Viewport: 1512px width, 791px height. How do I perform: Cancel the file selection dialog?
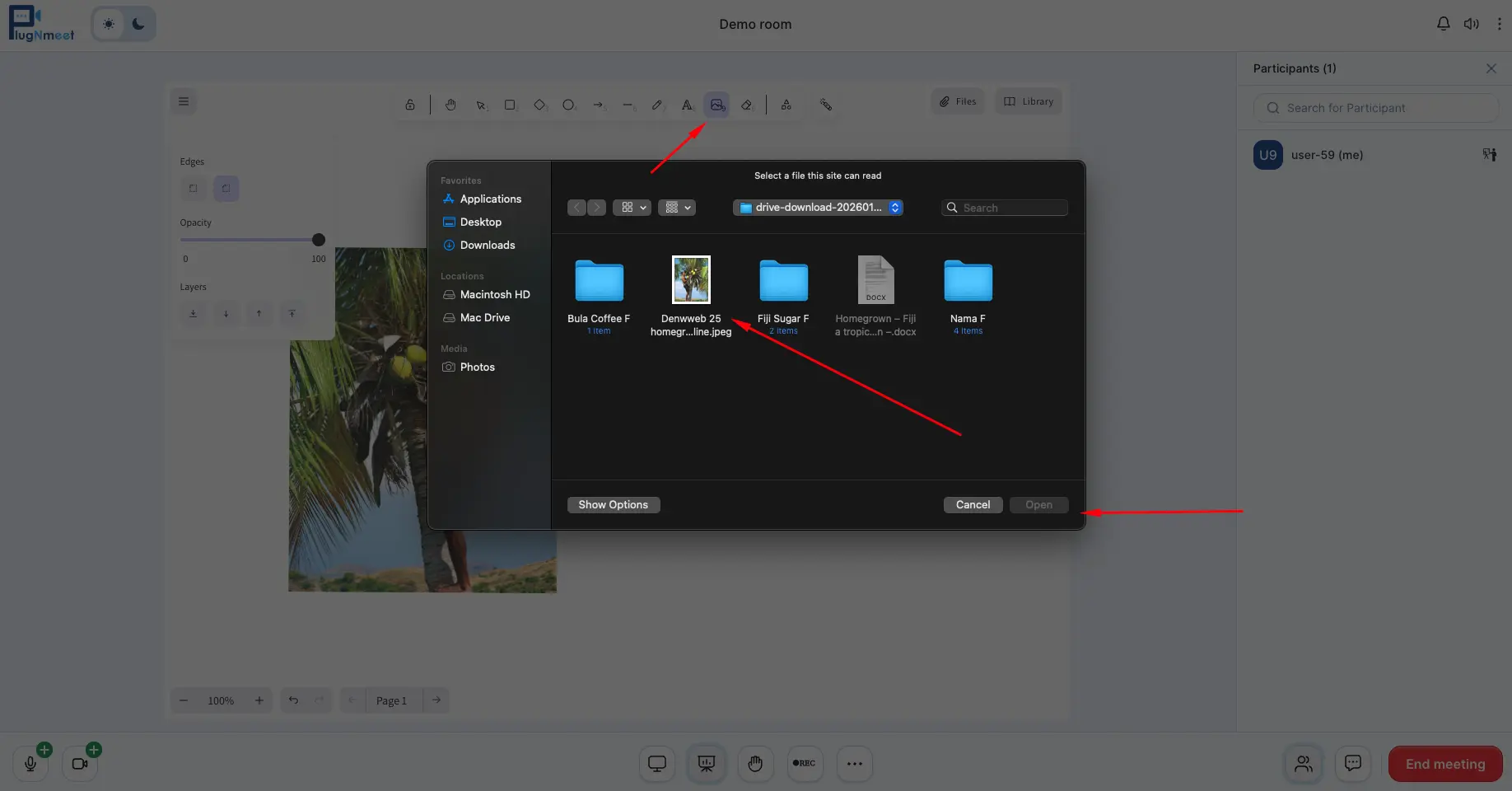[973, 504]
